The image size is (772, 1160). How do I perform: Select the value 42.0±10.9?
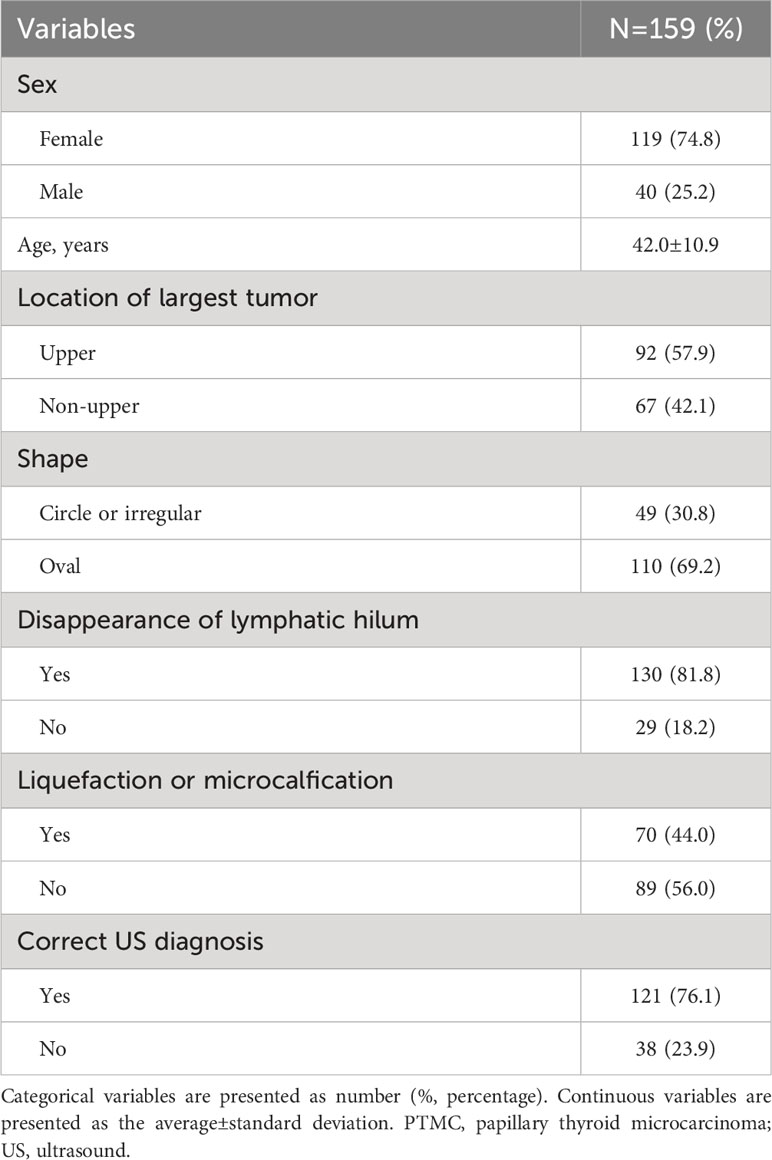(x=676, y=245)
